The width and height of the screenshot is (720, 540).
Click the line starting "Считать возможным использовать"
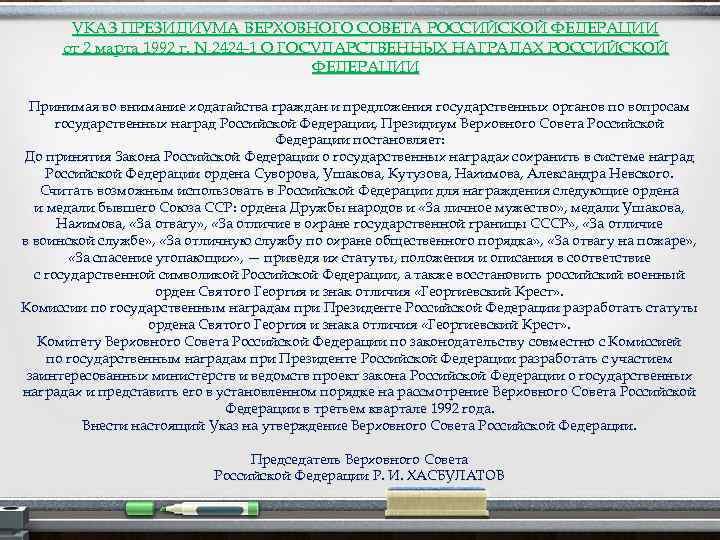(x=359, y=191)
